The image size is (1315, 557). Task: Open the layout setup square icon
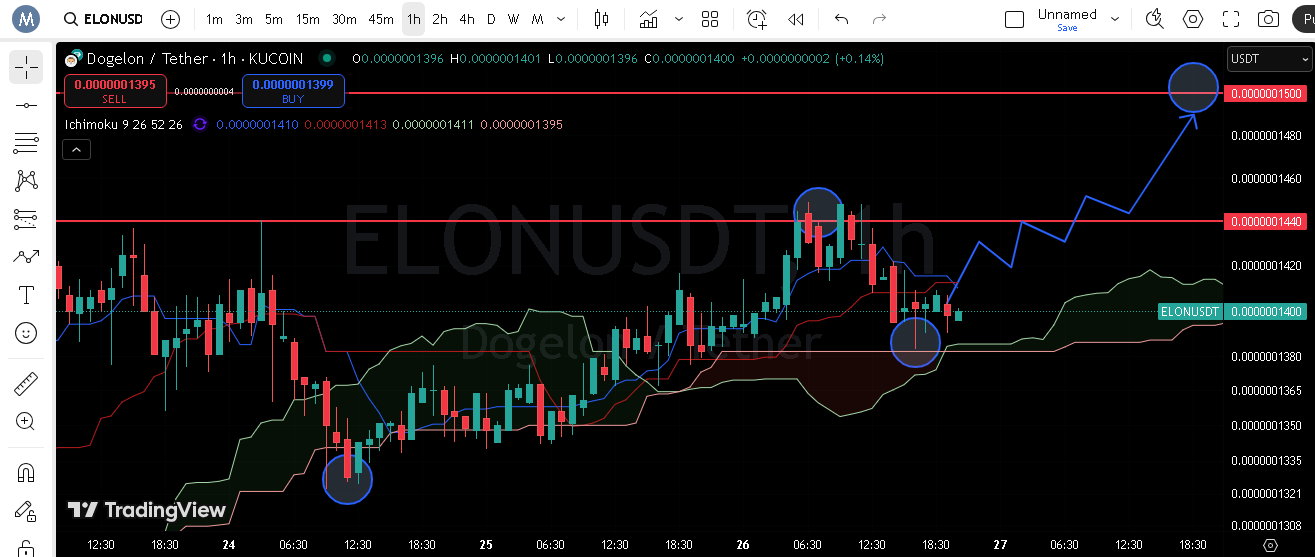[x=1014, y=19]
